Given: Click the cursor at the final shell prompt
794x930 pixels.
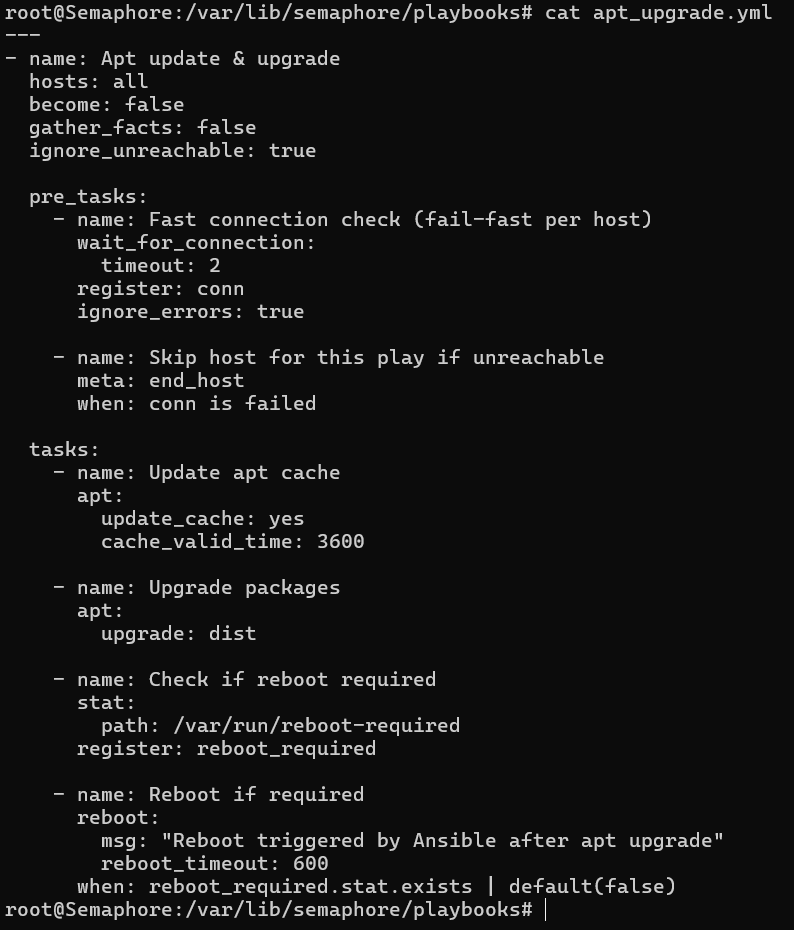Looking at the screenshot, I should (x=546, y=910).
